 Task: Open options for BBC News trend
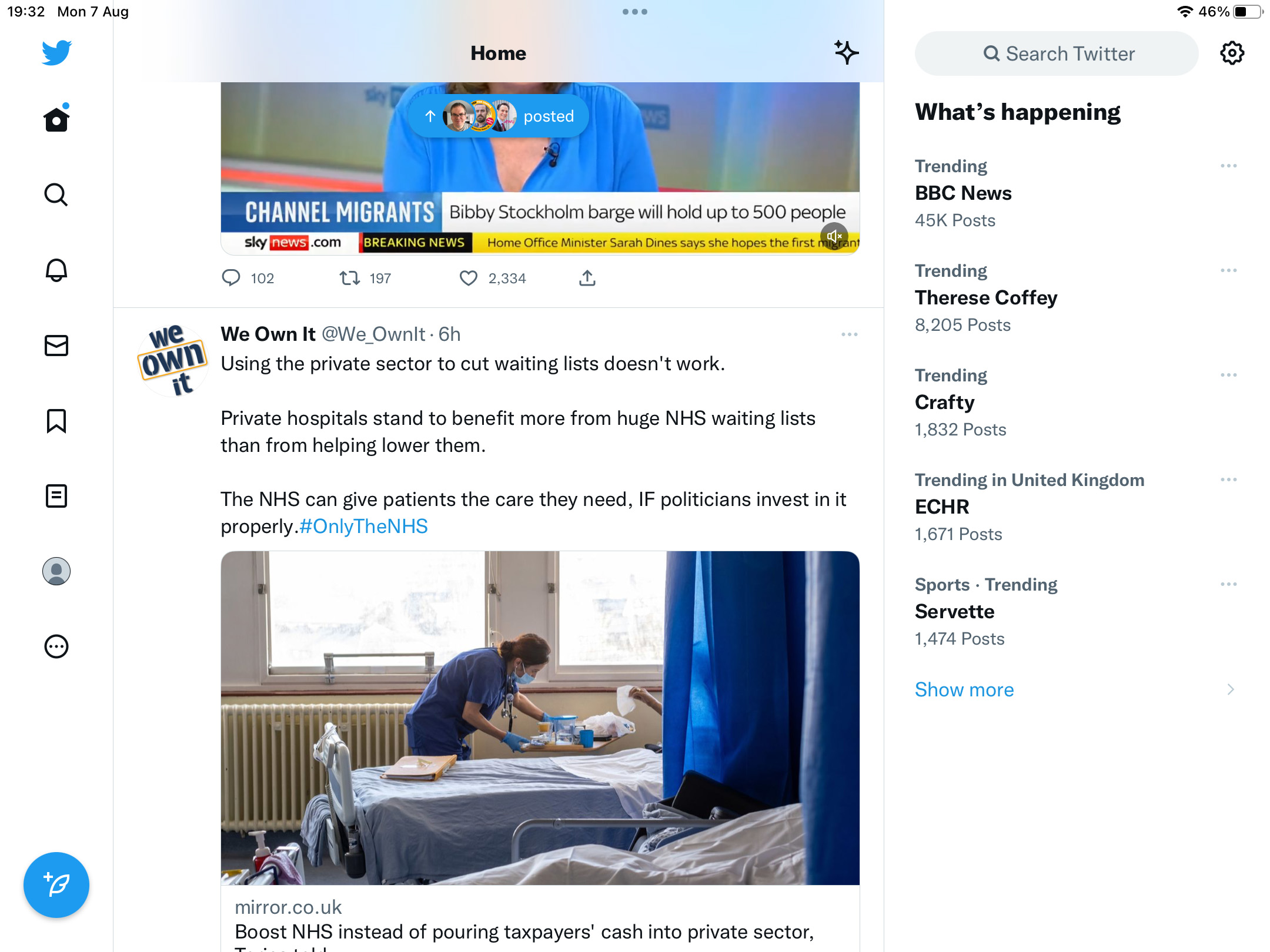click(1228, 166)
